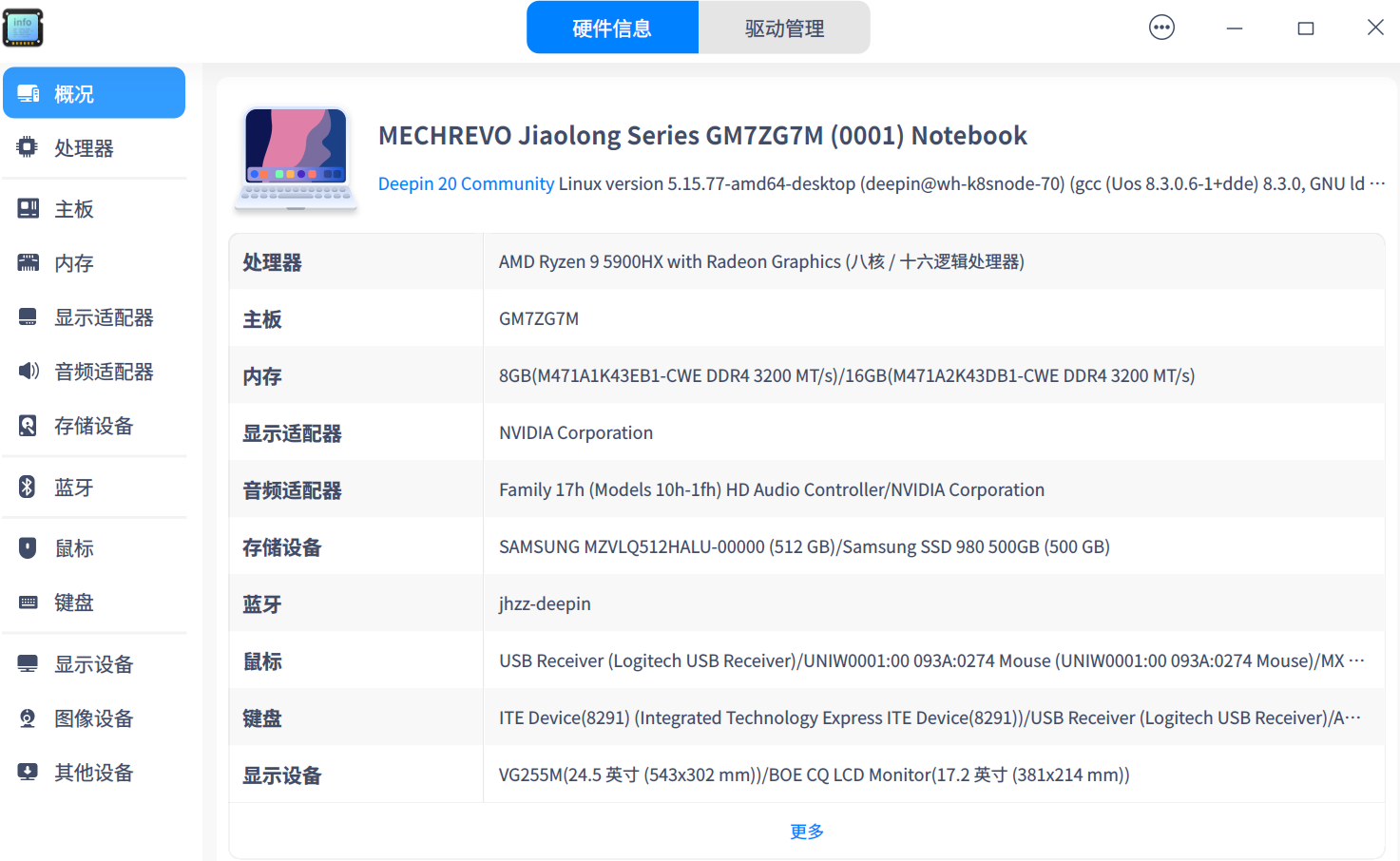Image resolution: width=1400 pixels, height=861 pixels.
Task: Open 图像设备 in the sidebar
Action: pyautogui.click(x=94, y=717)
